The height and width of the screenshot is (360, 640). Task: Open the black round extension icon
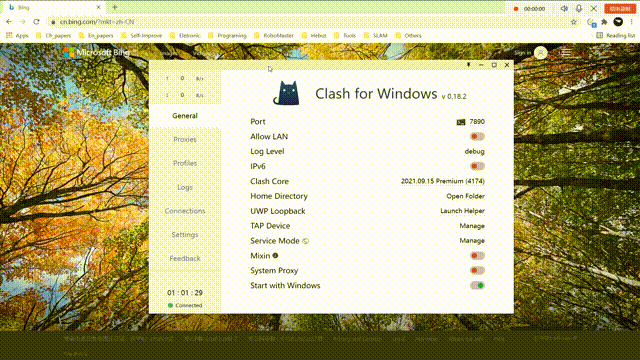pos(618,22)
